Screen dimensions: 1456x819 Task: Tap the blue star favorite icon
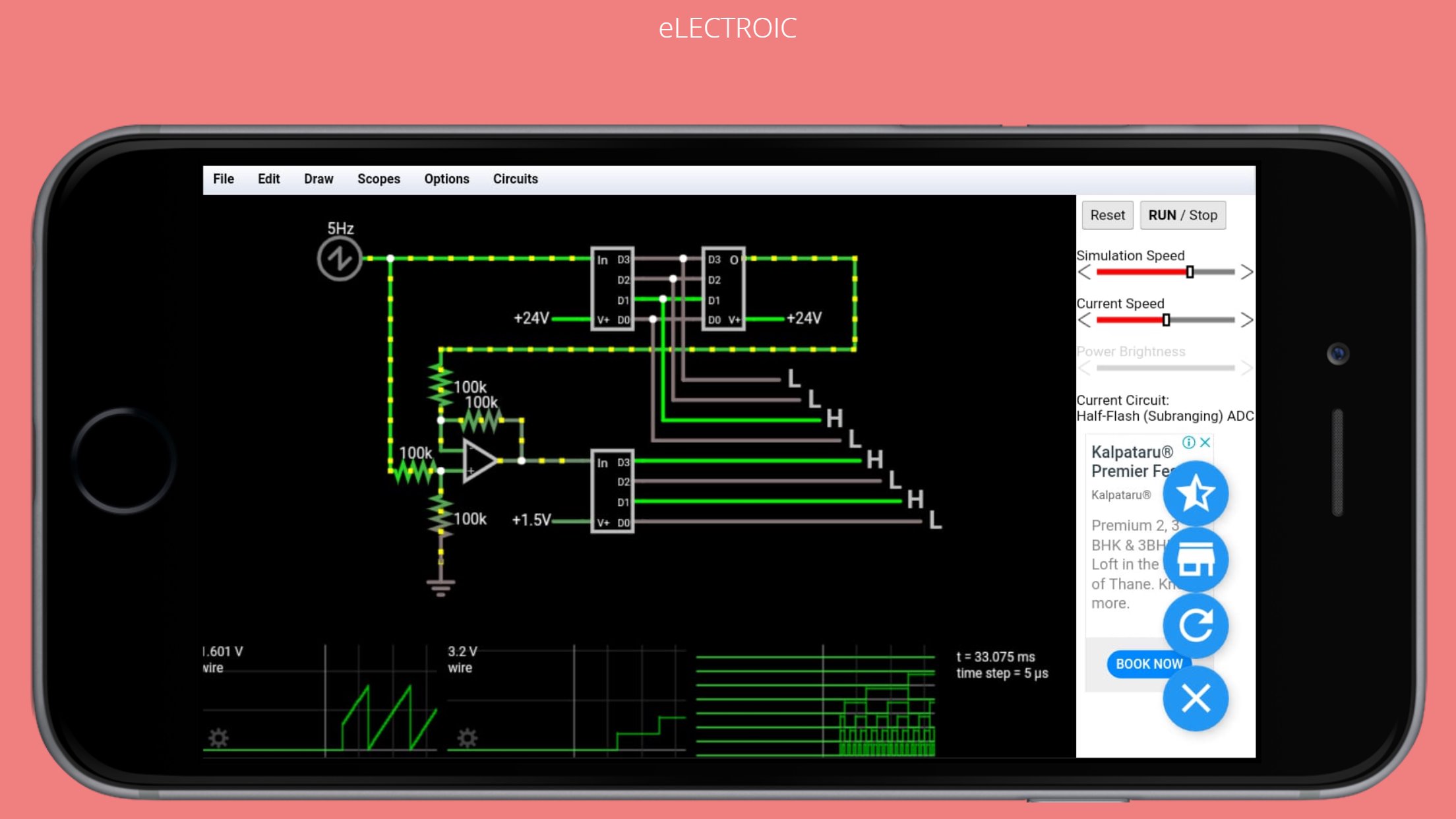pyautogui.click(x=1195, y=494)
